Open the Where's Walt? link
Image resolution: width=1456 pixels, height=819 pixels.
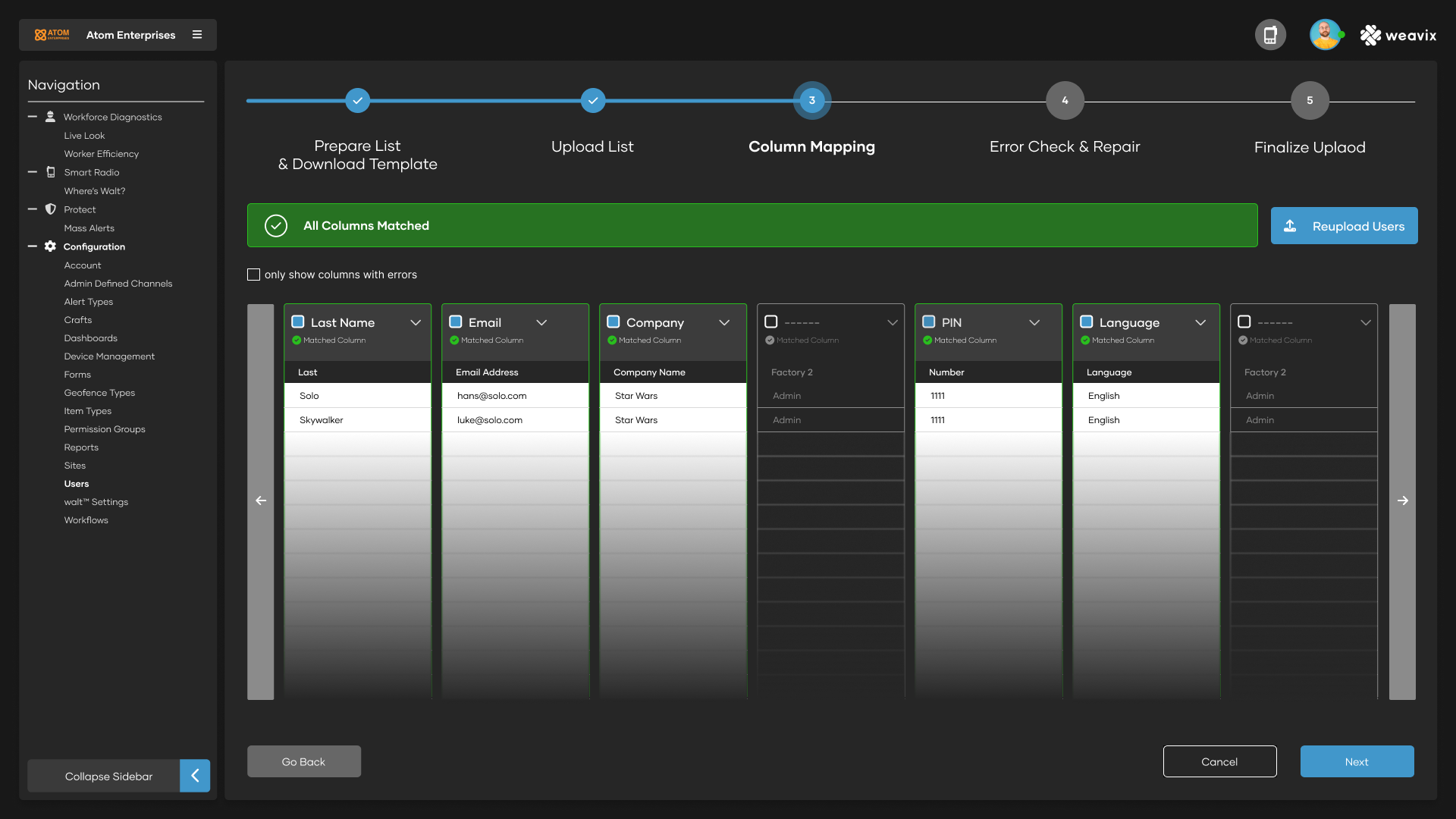[x=95, y=191]
